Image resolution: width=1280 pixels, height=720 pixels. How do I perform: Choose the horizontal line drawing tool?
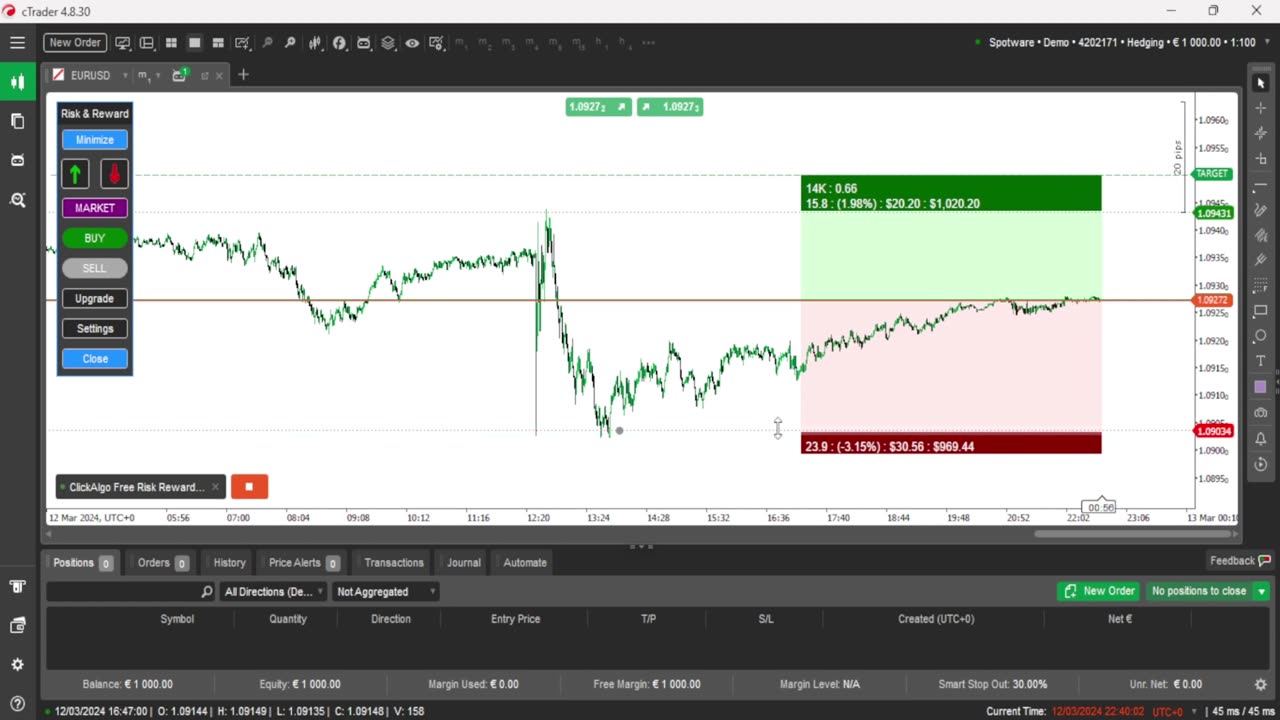coord(1260,184)
